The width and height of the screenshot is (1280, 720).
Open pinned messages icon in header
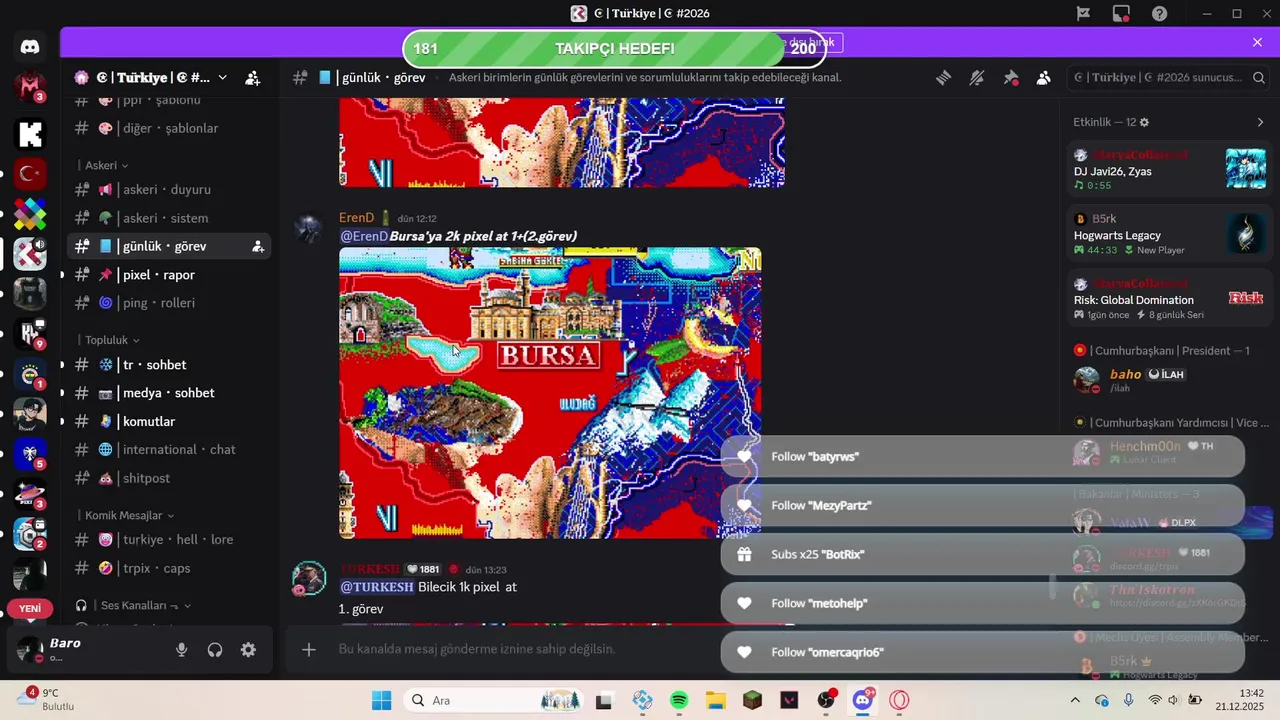[x=1011, y=77]
